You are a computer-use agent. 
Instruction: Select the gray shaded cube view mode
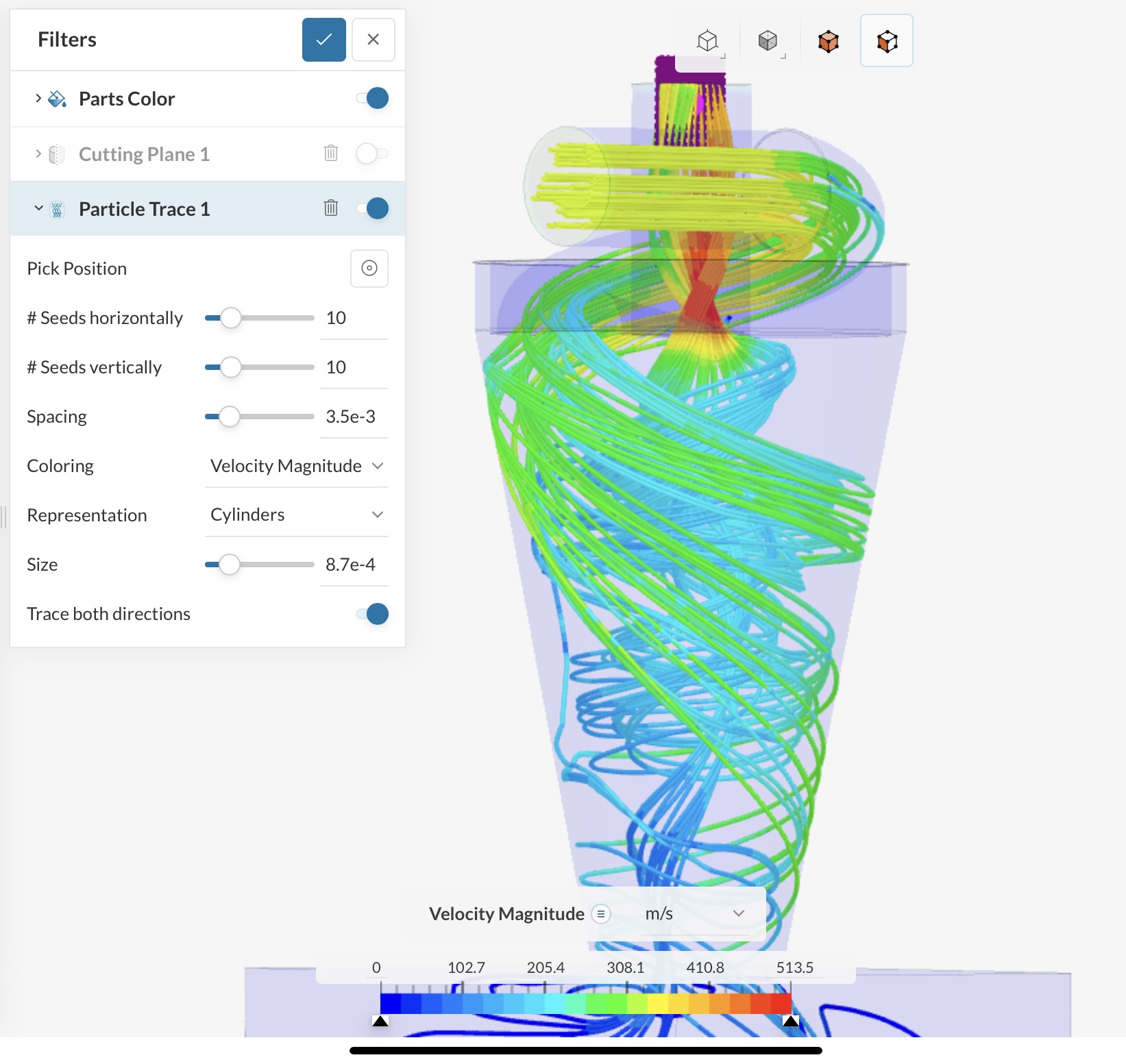768,41
